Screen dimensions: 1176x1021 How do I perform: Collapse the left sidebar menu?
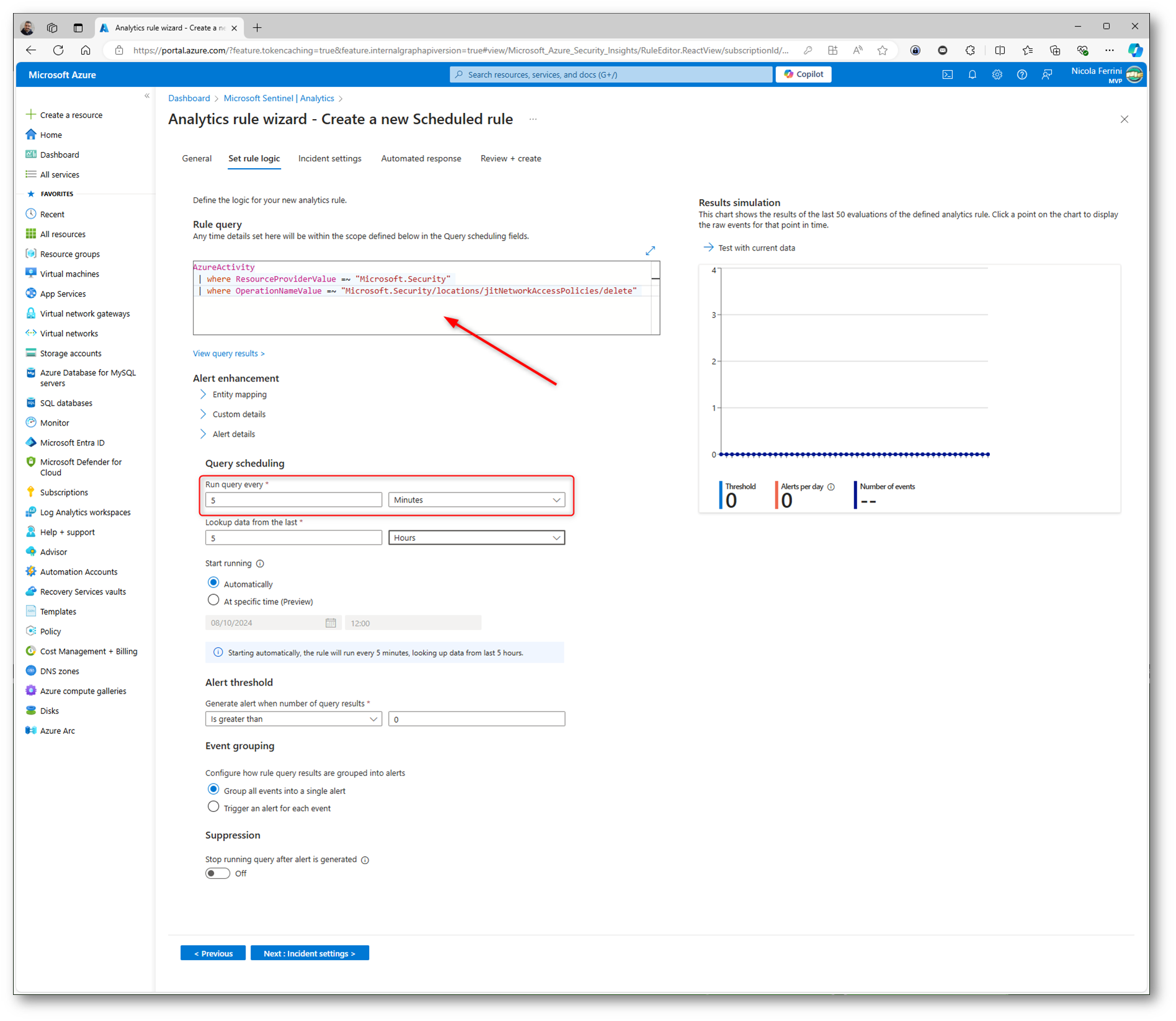(147, 96)
